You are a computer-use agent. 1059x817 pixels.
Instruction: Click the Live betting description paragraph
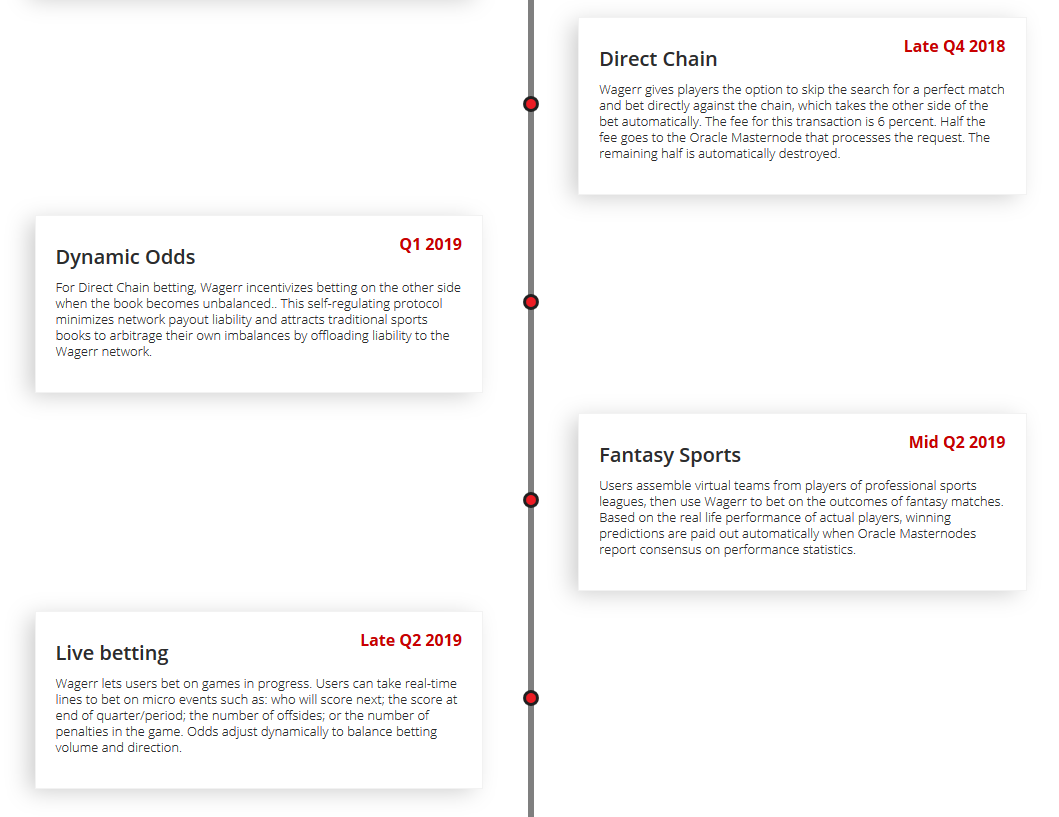[x=257, y=715]
